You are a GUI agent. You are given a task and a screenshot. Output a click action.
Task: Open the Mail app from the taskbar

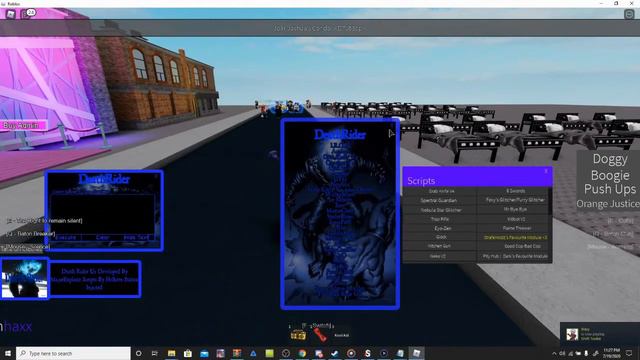pyautogui.click(x=204, y=353)
